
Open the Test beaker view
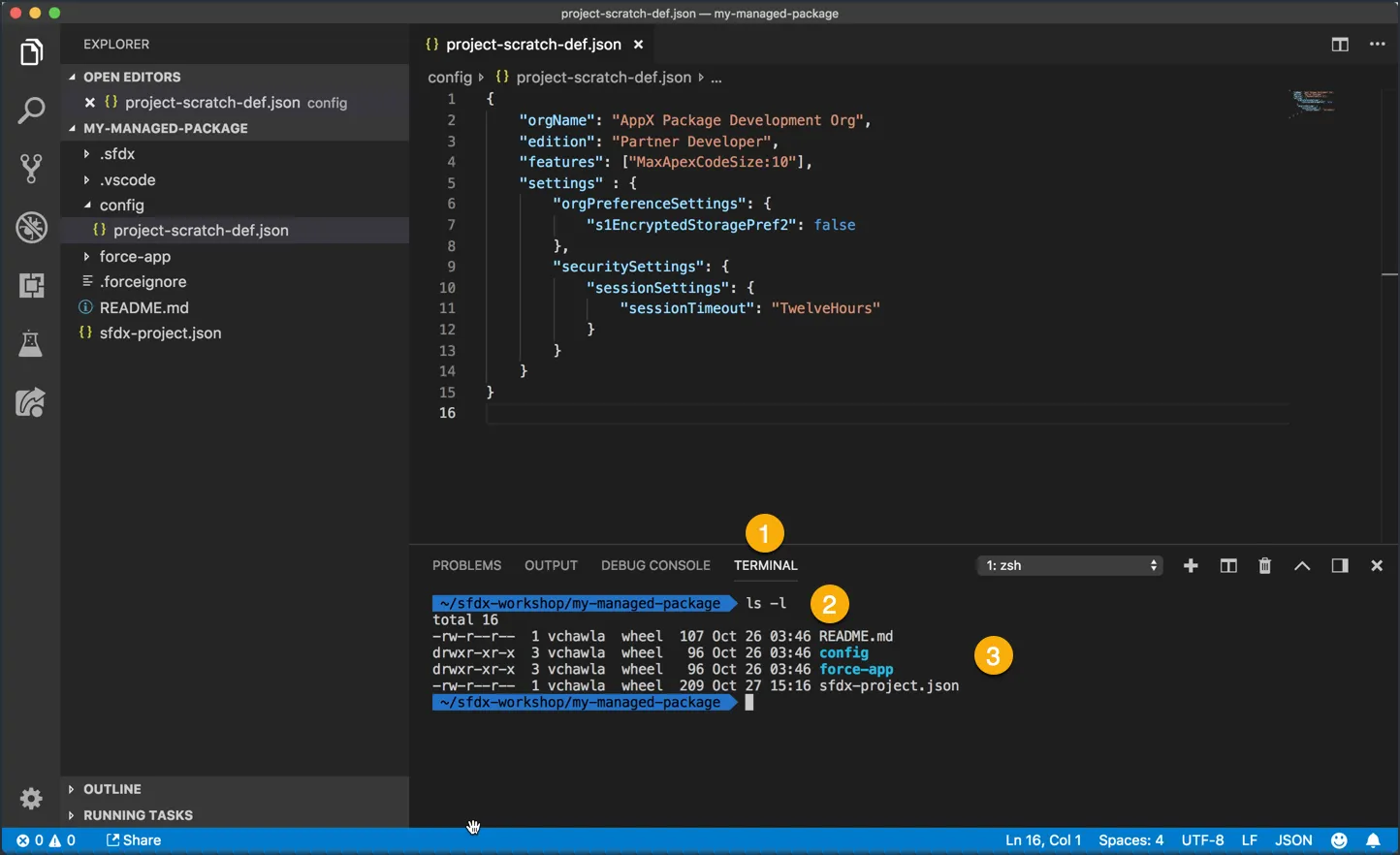point(31,343)
